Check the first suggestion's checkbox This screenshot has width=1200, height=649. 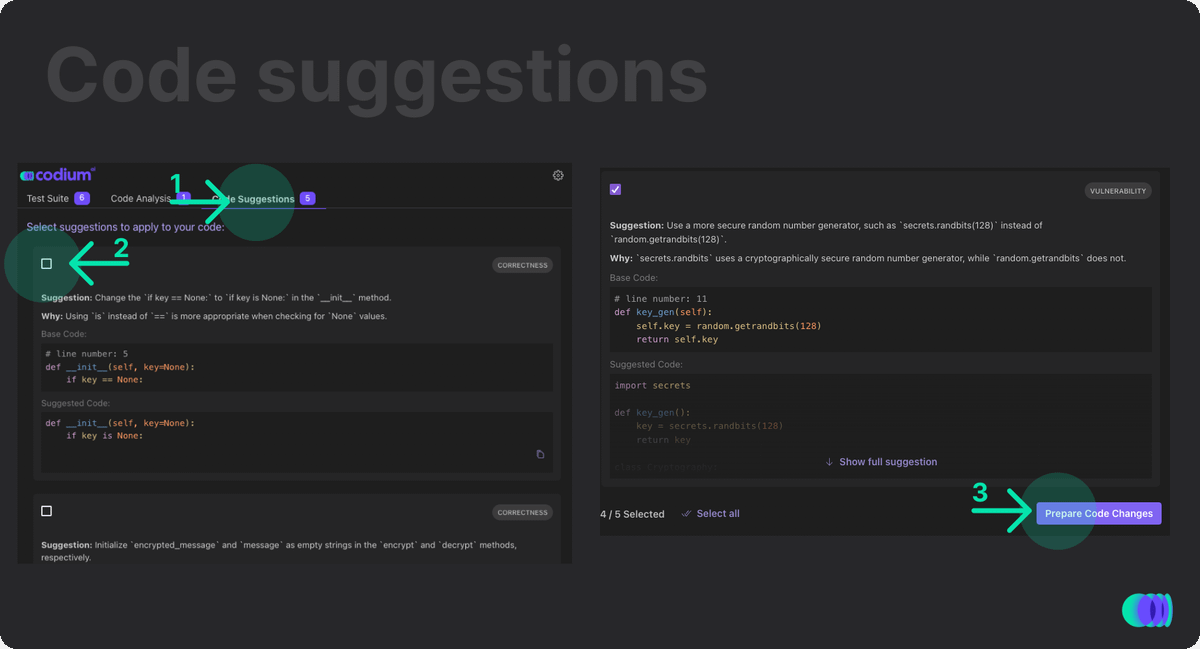pos(46,264)
